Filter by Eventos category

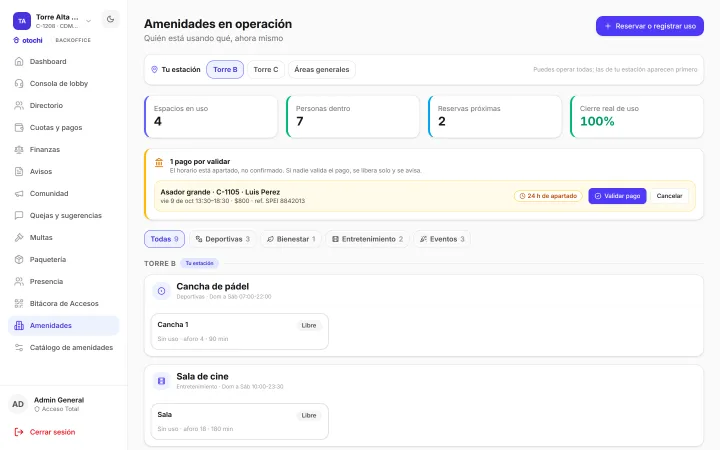442,239
